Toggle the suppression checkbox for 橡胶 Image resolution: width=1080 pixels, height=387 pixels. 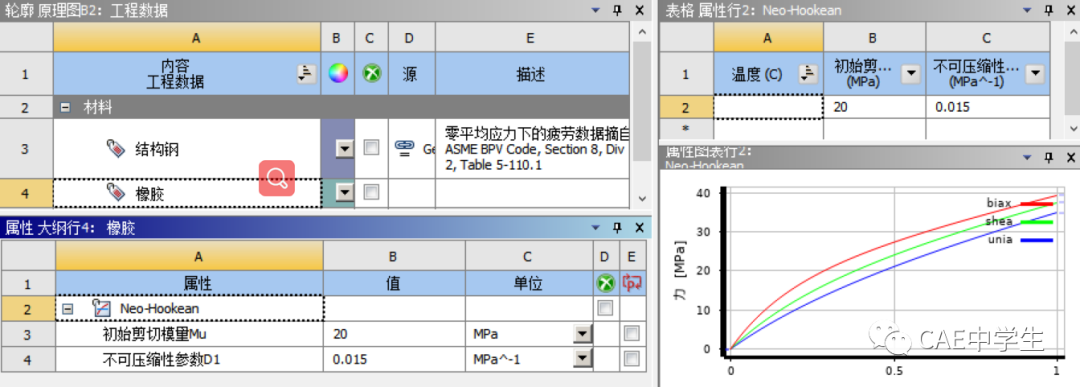click(371, 193)
